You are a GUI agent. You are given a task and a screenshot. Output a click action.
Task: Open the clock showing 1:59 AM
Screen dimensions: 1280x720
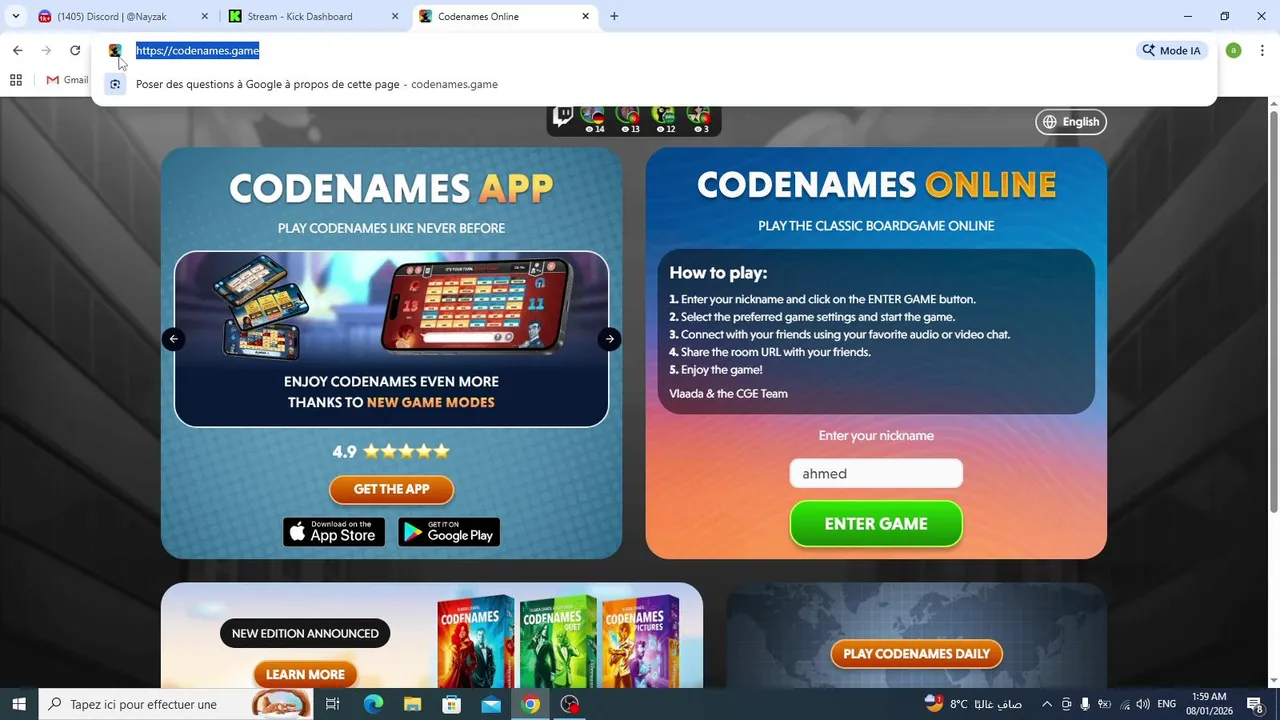pyautogui.click(x=1209, y=704)
